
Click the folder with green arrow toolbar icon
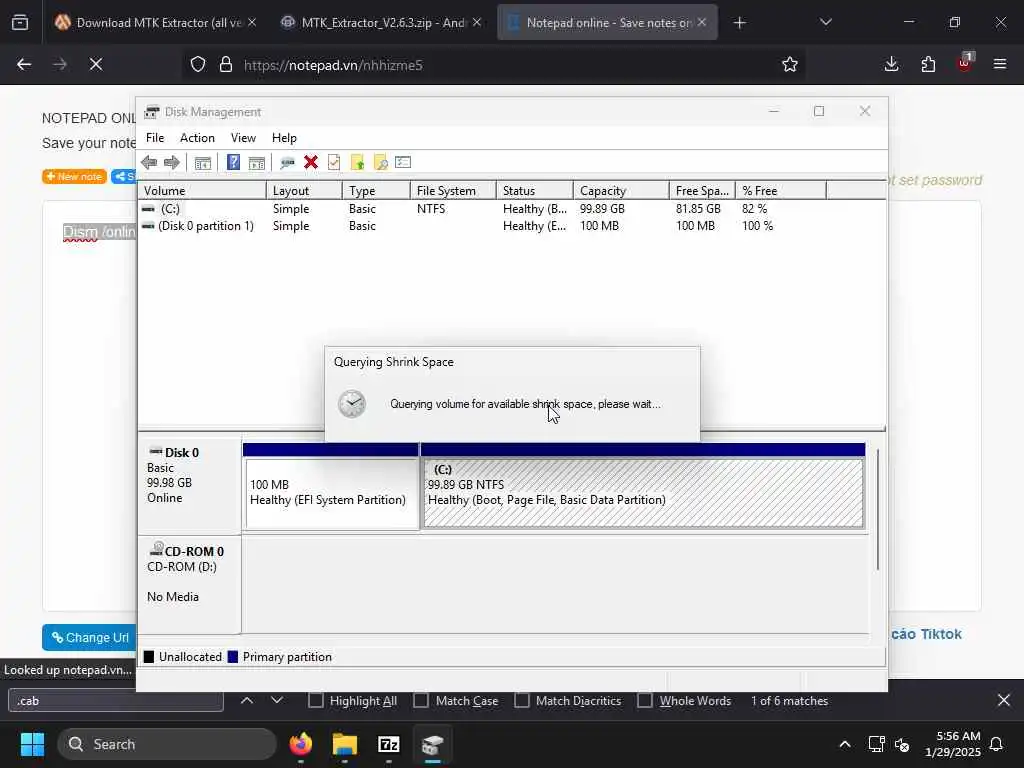point(357,163)
